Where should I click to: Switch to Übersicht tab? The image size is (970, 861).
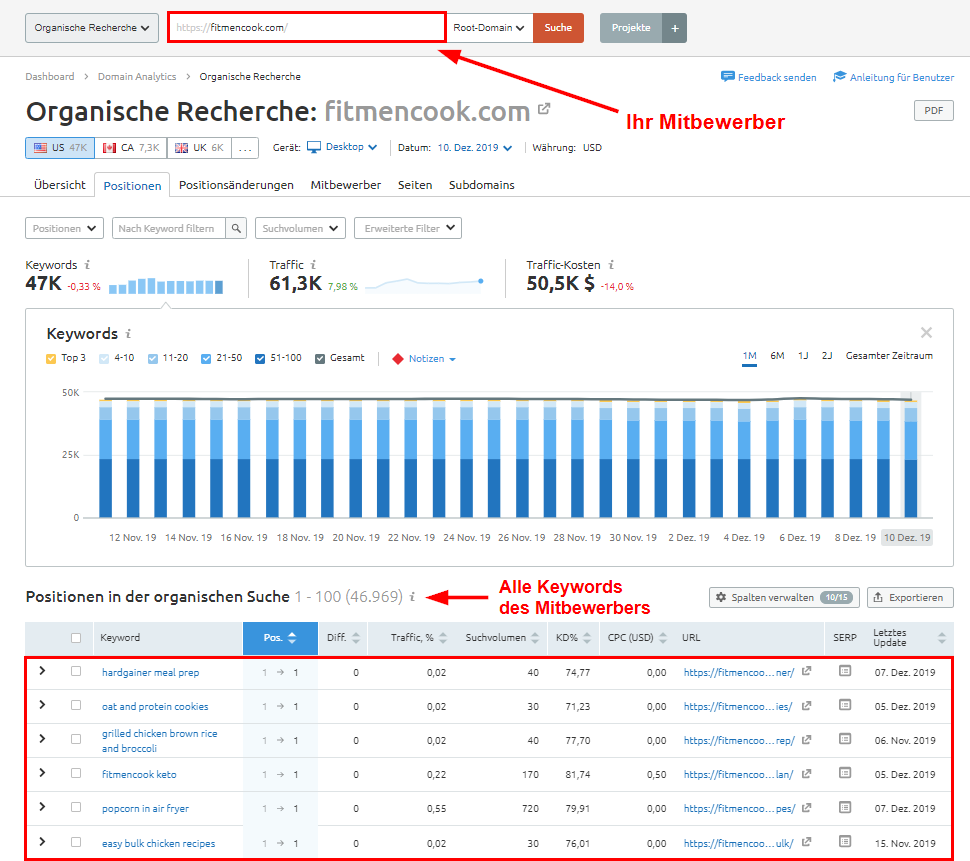[x=60, y=185]
